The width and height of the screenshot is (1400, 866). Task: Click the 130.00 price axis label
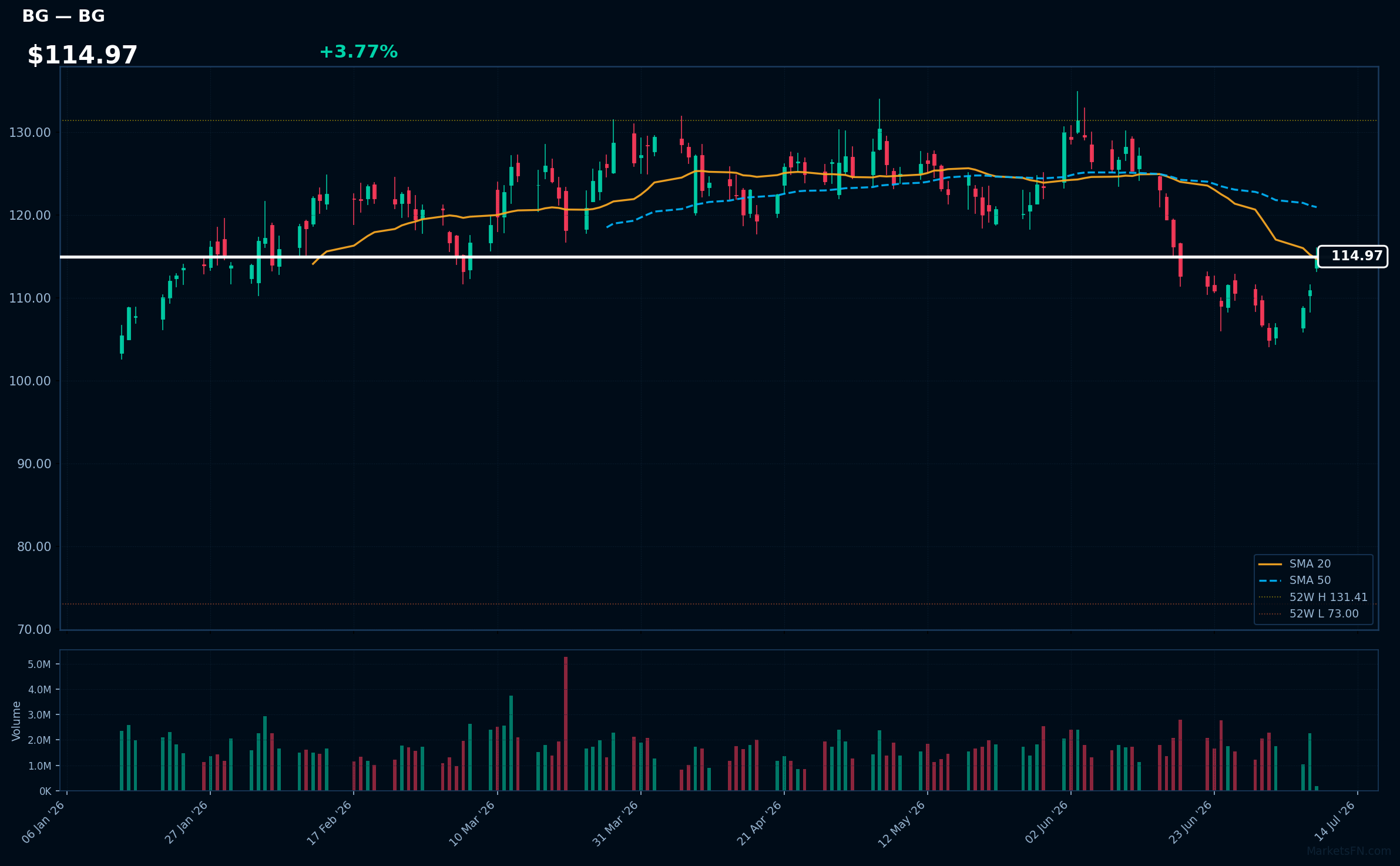tap(30, 133)
